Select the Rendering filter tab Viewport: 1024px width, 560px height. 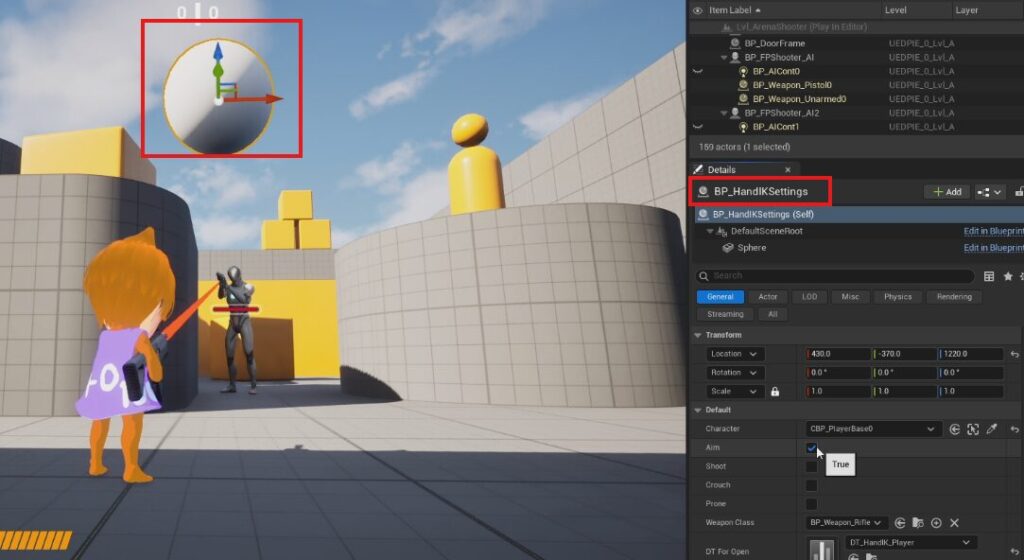pos(954,297)
